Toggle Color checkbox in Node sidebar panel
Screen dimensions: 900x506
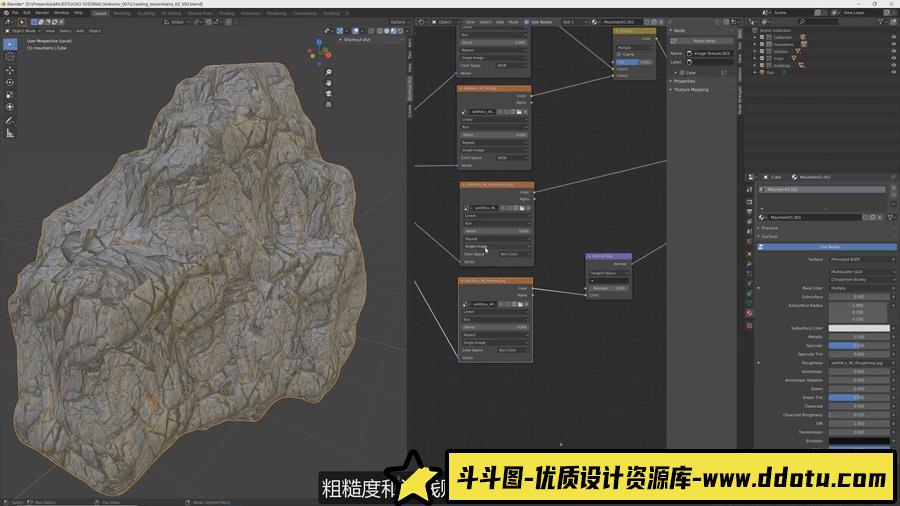(x=682, y=73)
